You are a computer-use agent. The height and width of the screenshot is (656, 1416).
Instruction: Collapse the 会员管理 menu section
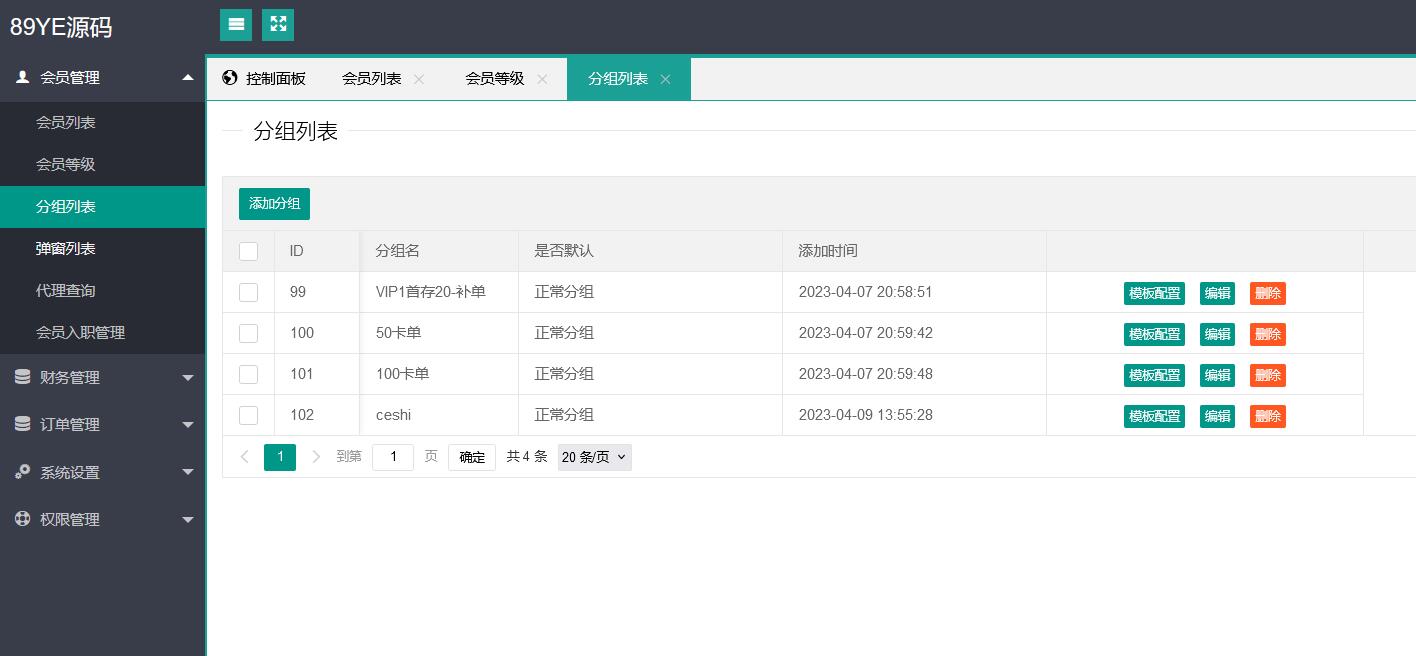pyautogui.click(x=187, y=77)
